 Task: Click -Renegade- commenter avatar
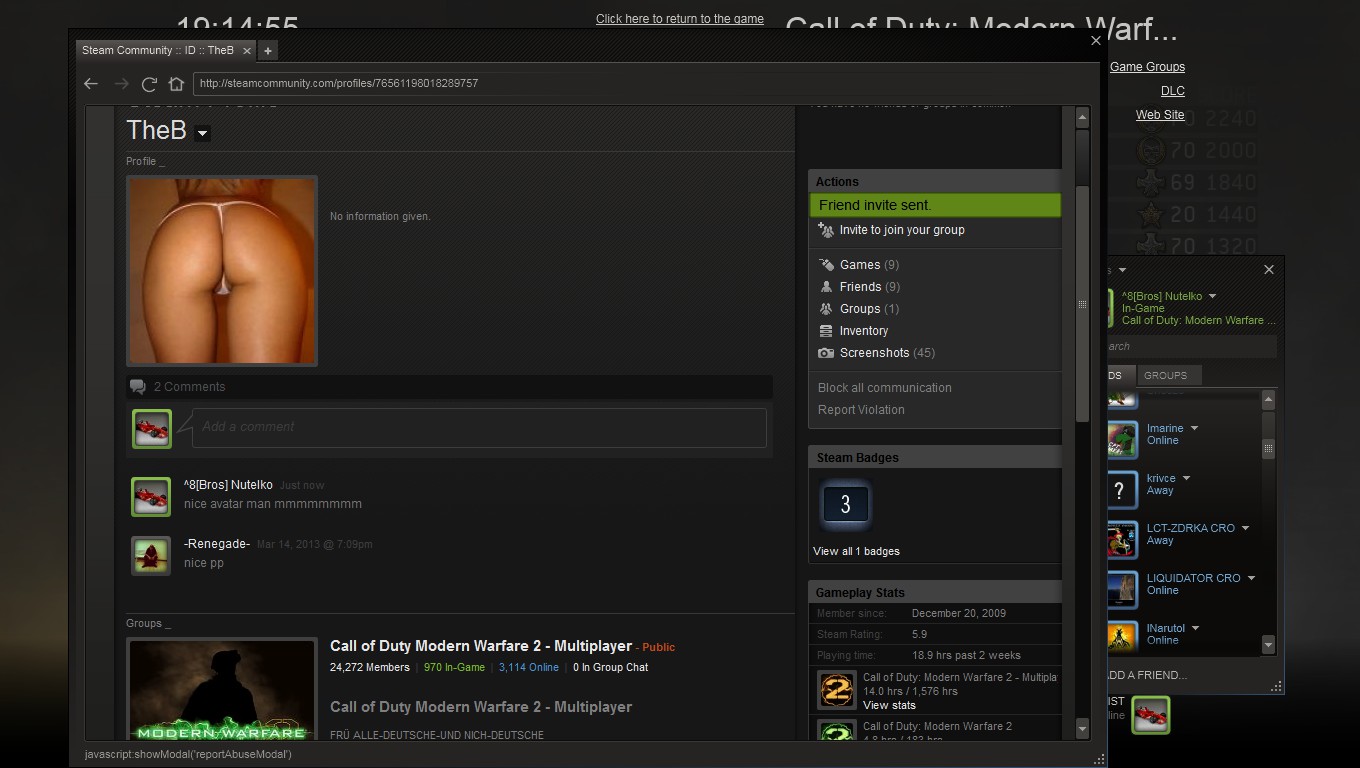[151, 556]
